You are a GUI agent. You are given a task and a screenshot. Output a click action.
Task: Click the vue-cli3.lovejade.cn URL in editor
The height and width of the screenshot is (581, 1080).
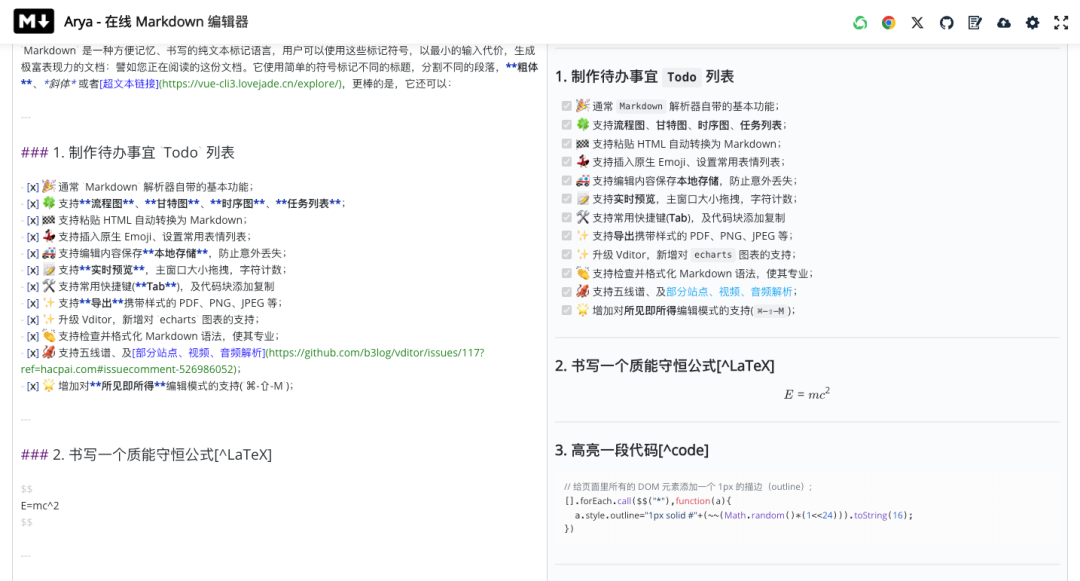coord(251,83)
